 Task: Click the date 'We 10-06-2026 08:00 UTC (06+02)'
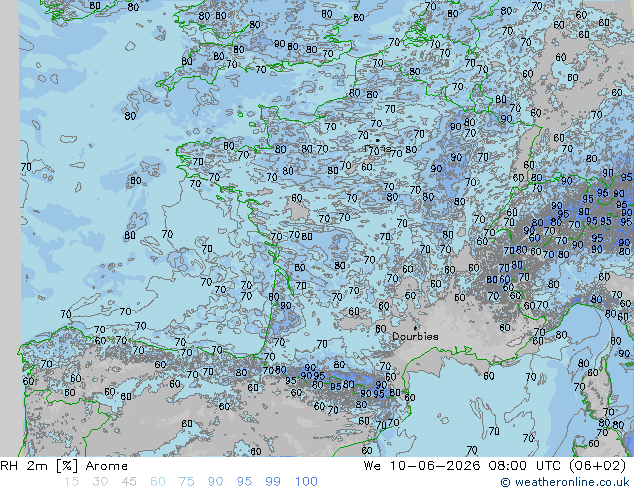pyautogui.click(x=495, y=466)
